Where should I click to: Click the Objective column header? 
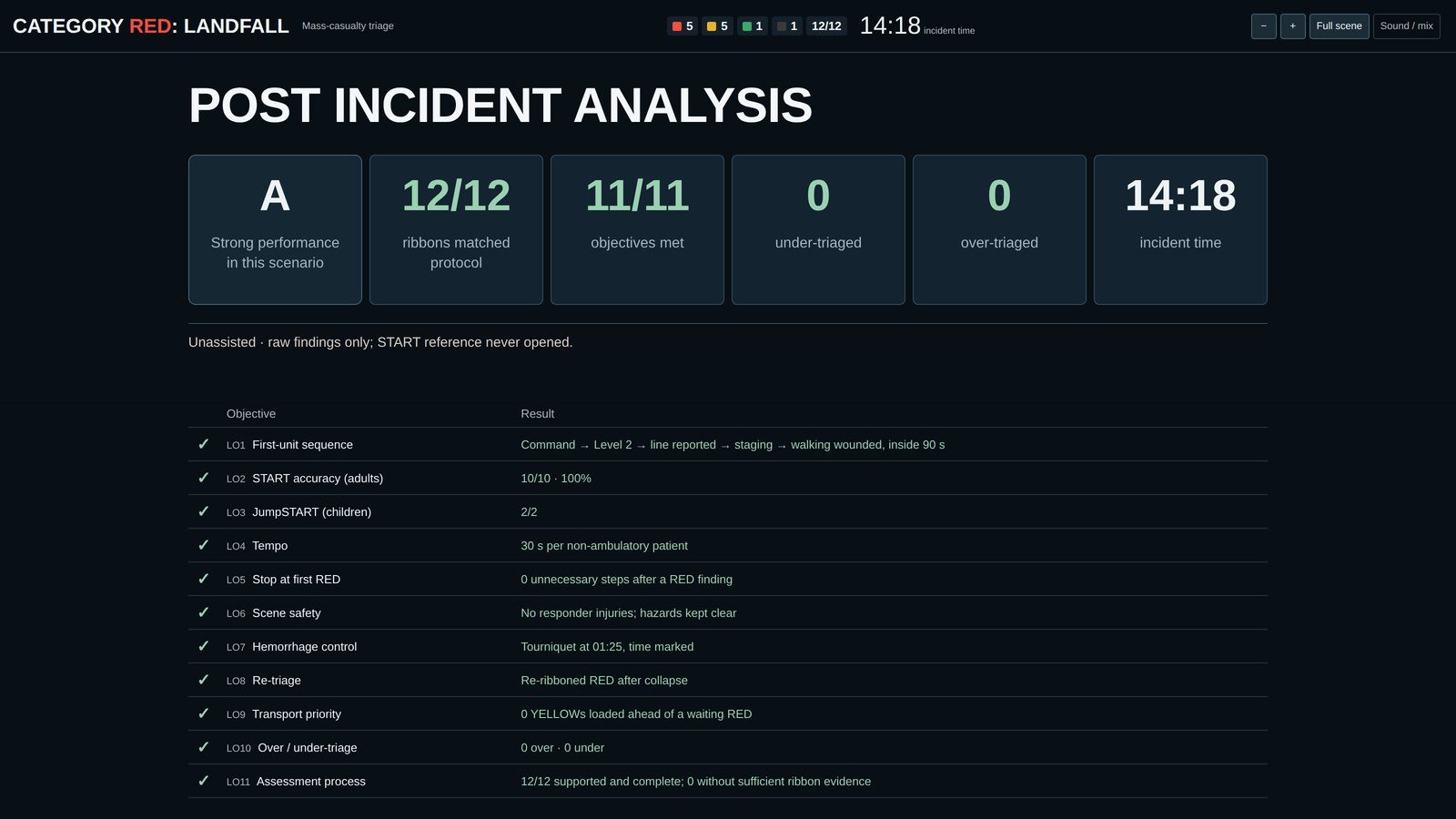click(x=251, y=413)
